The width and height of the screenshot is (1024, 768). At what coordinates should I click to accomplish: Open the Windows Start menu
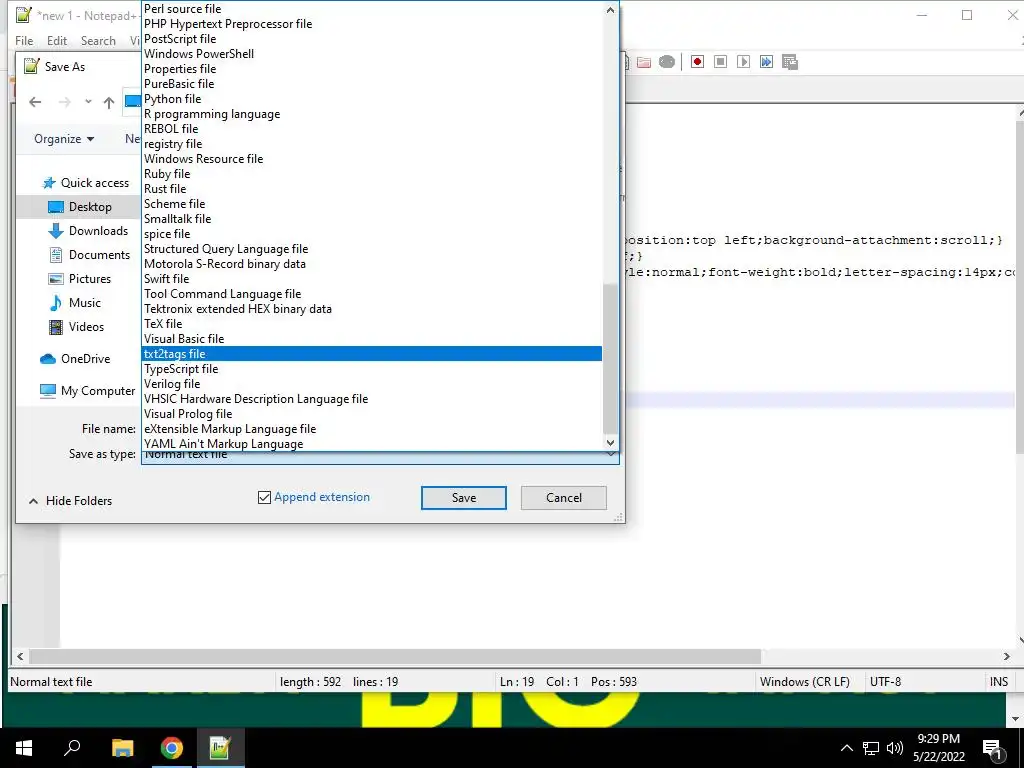click(x=24, y=748)
